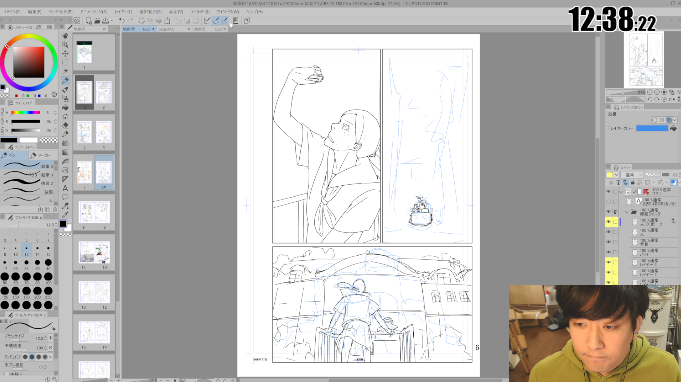This screenshot has height=382, width=681.
Task: Toggle visibility of the inner sub-folder layer
Action: (x=608, y=211)
